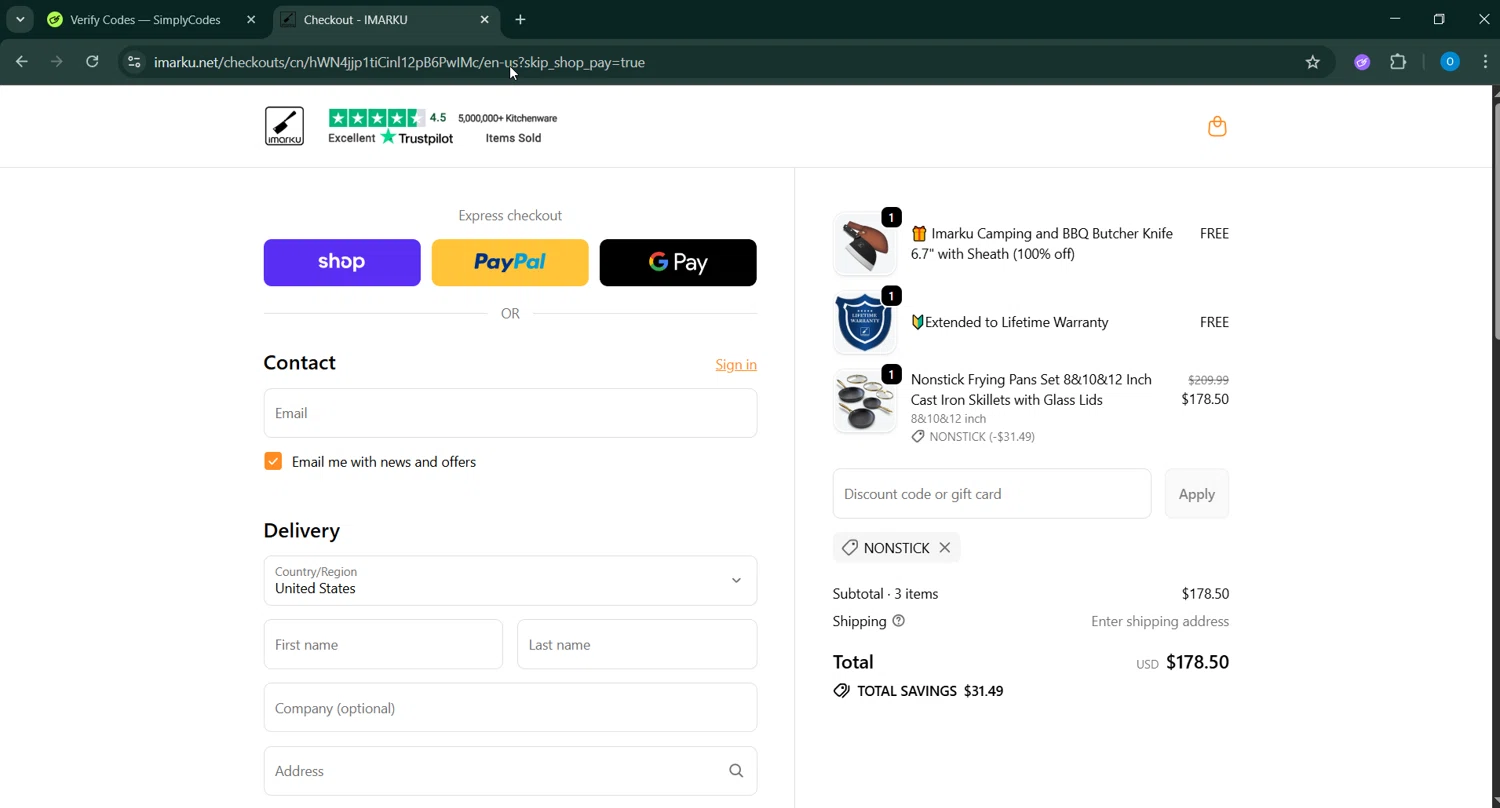Open the shopping bag cart icon

pyautogui.click(x=1217, y=126)
